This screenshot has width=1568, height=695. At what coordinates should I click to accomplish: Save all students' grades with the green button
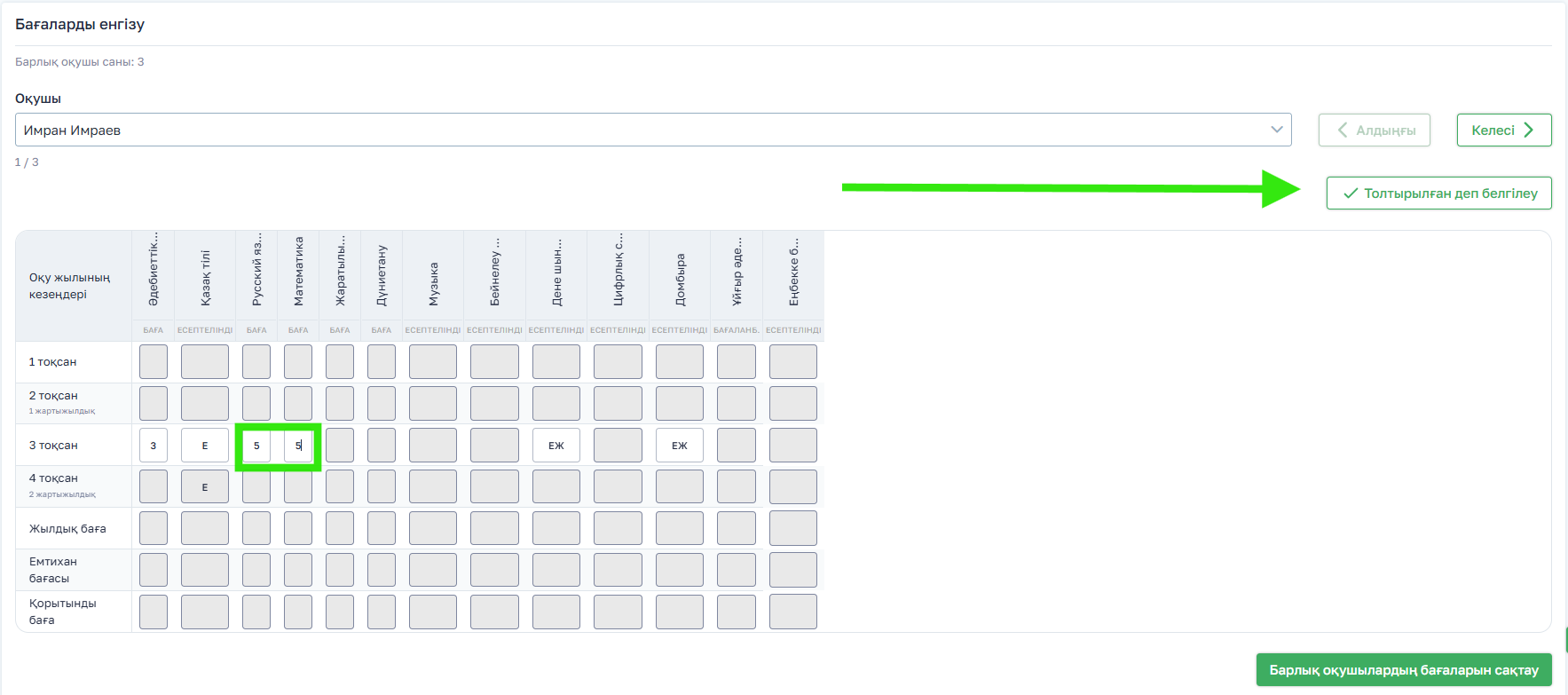1403,670
